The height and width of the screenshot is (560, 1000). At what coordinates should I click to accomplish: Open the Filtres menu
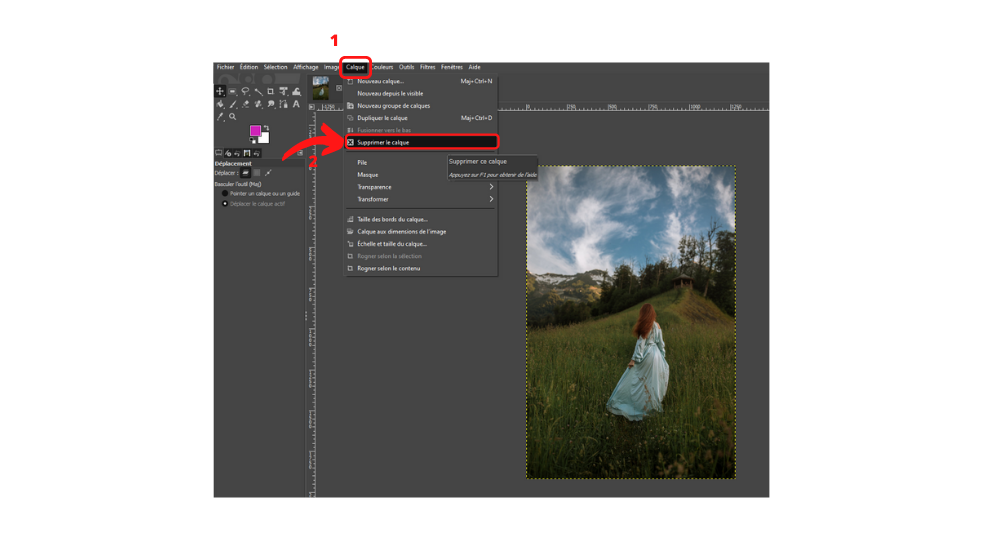[427, 67]
